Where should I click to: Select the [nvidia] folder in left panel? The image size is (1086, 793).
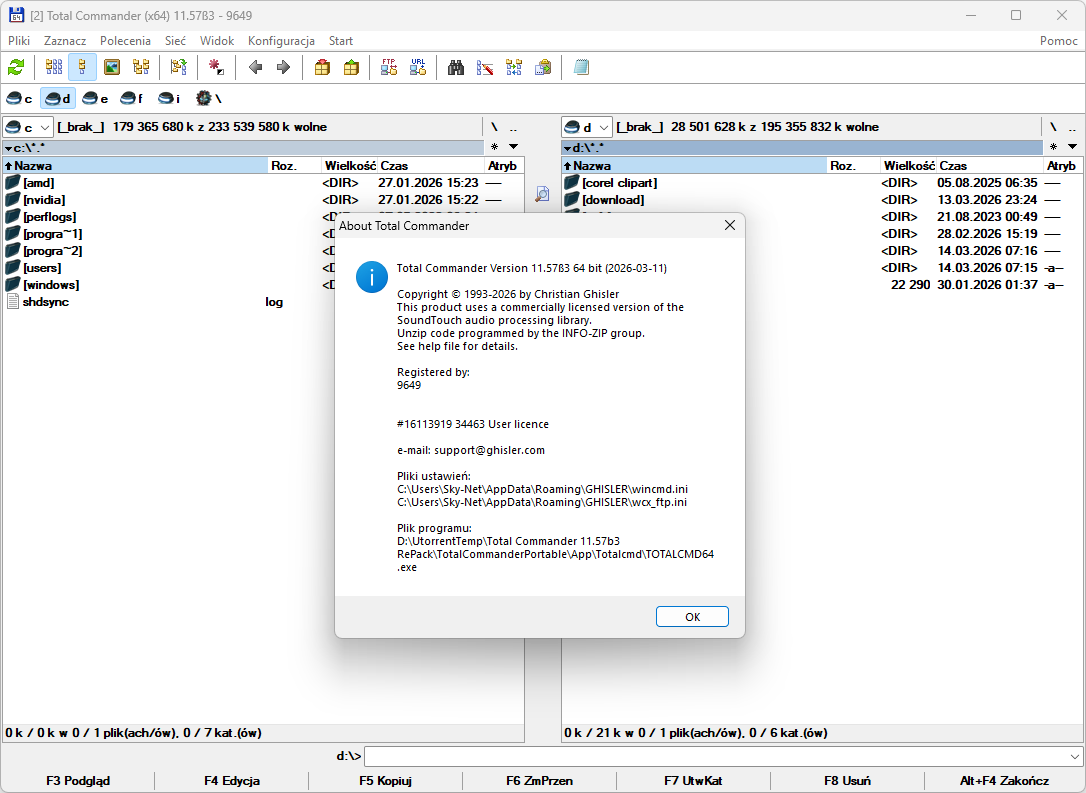point(263,199)
